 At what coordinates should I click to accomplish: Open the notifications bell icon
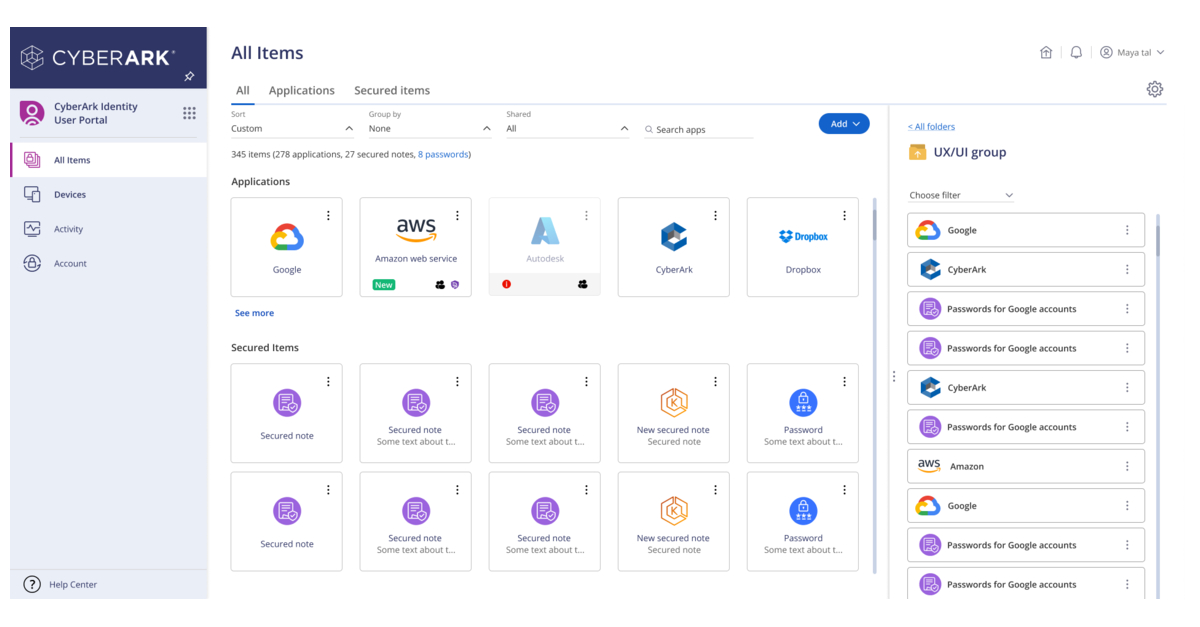tap(1076, 53)
